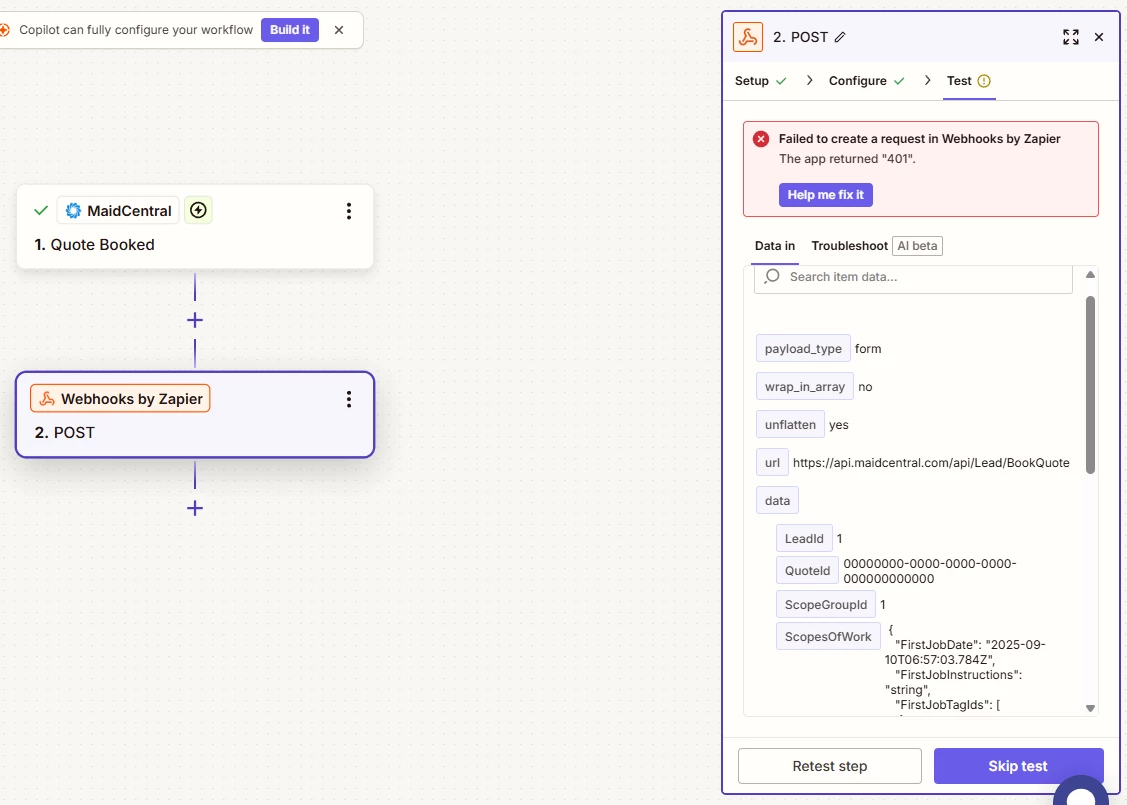Viewport: 1127px width, 805px height.
Task: Click the ScopesOfWork field label
Action: pos(828,637)
